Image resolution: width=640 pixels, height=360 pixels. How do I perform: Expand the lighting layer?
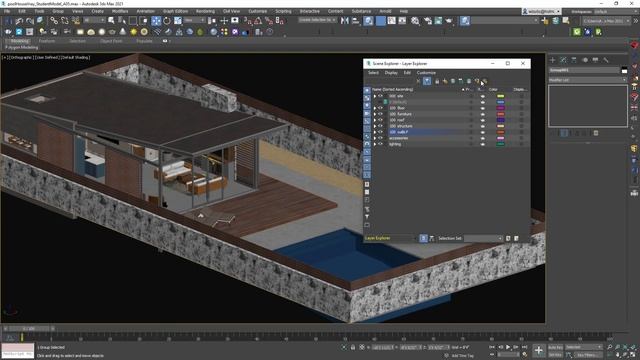click(375, 144)
